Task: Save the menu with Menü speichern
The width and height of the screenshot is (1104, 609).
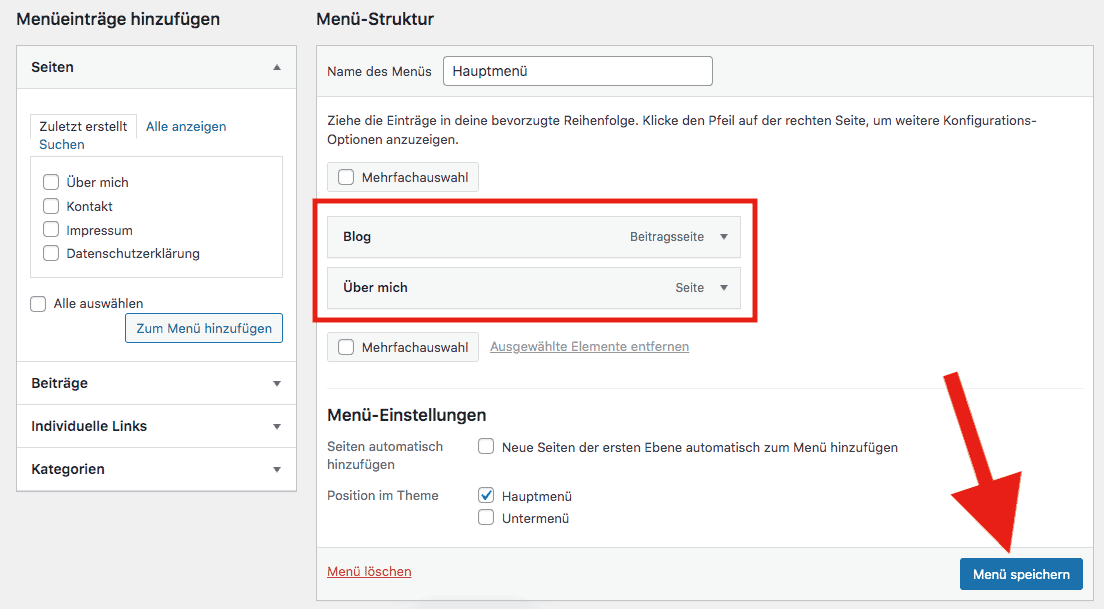Action: pyautogui.click(x=1021, y=575)
